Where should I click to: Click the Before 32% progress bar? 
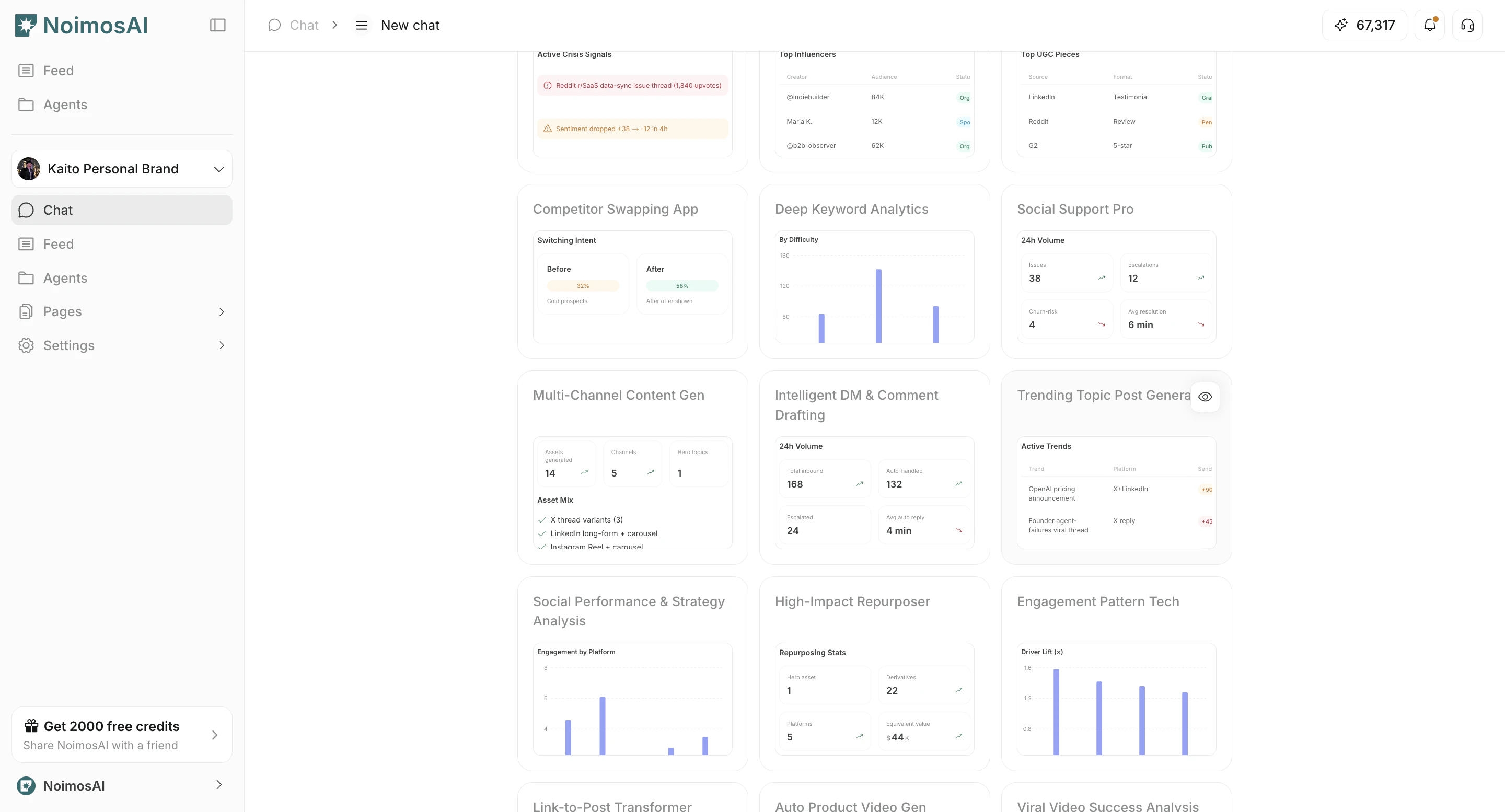tap(583, 286)
